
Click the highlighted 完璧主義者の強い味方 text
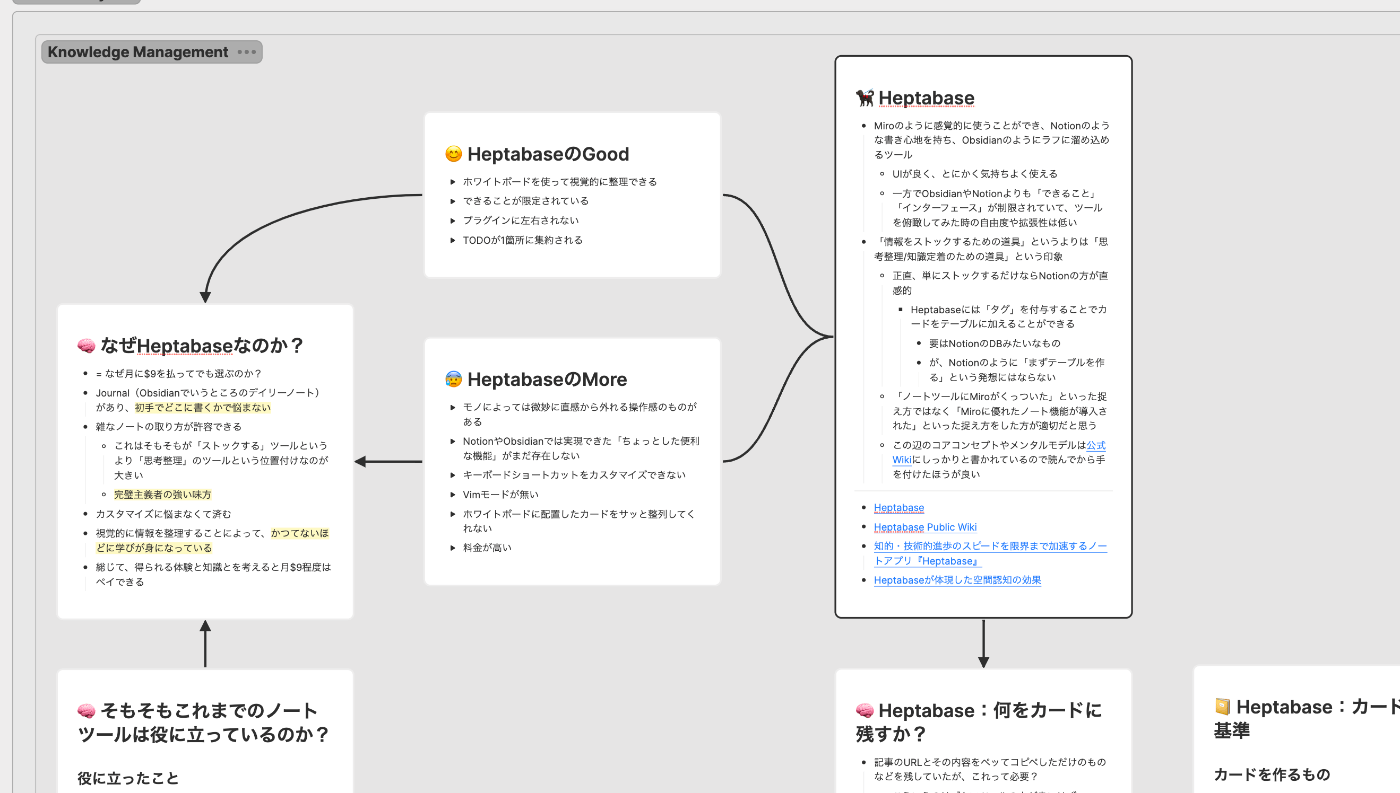pyautogui.click(x=162, y=495)
